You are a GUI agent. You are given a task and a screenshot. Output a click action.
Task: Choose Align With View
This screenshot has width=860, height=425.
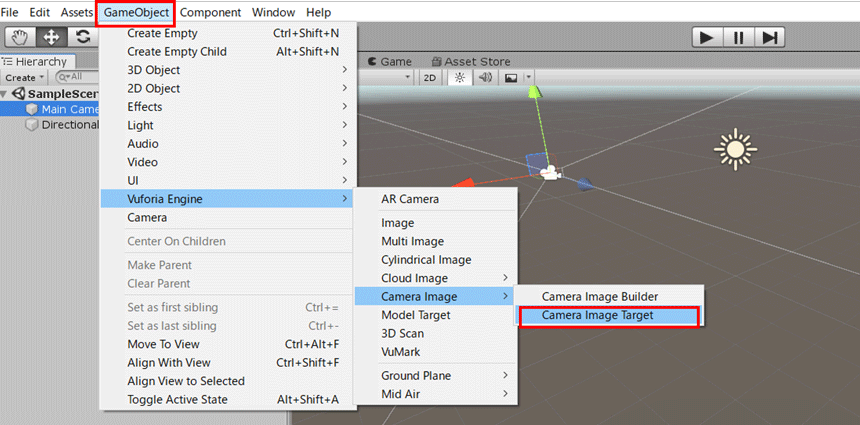(229, 362)
